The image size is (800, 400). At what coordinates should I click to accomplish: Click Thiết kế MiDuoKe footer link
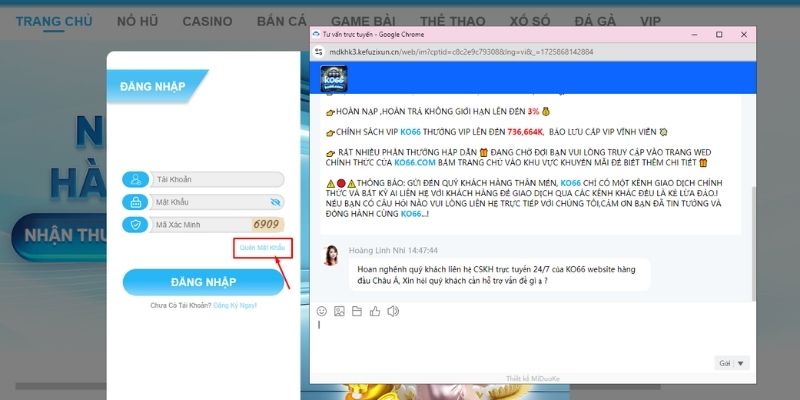tap(533, 379)
